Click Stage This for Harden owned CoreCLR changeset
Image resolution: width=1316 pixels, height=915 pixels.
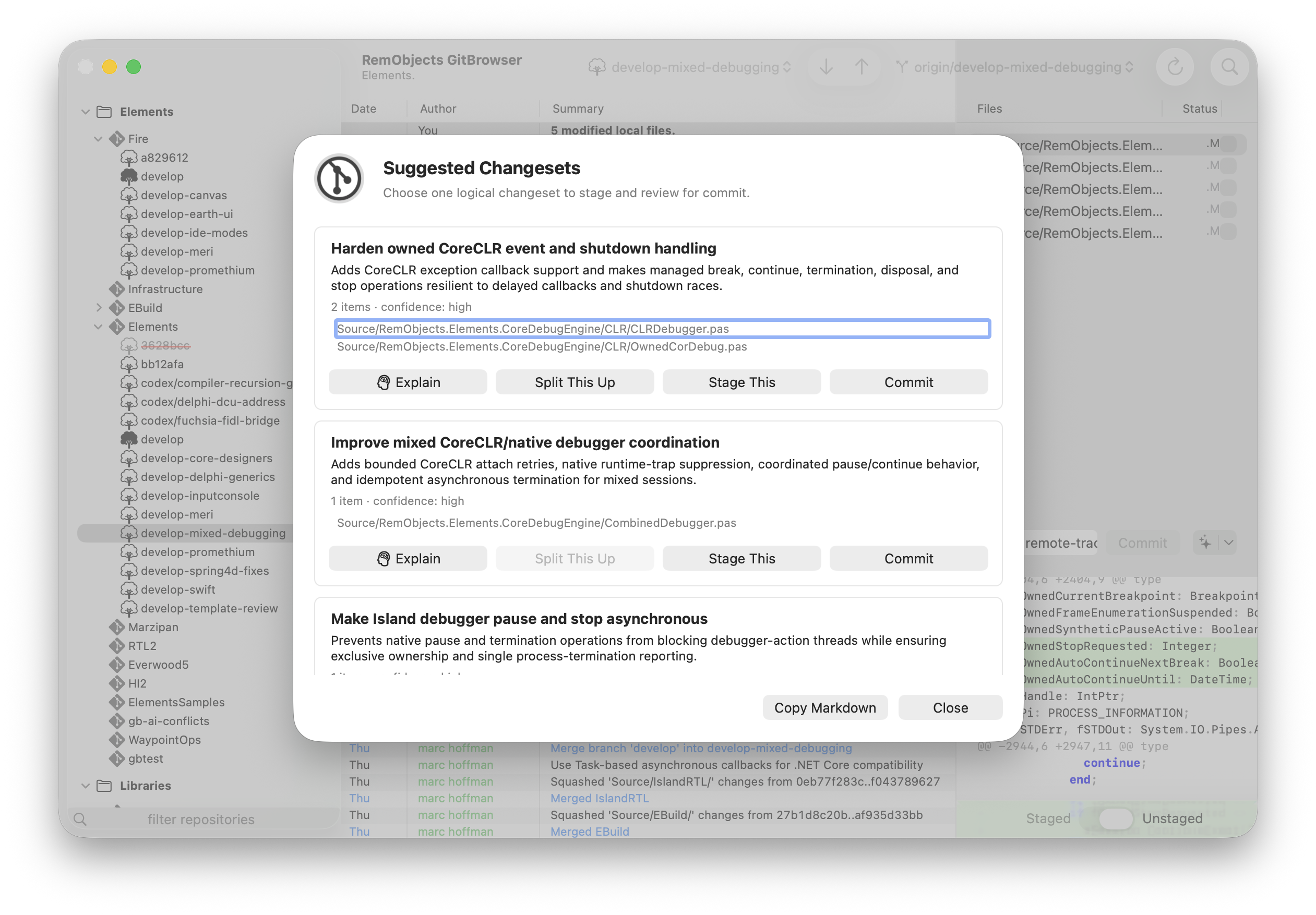pos(741,382)
